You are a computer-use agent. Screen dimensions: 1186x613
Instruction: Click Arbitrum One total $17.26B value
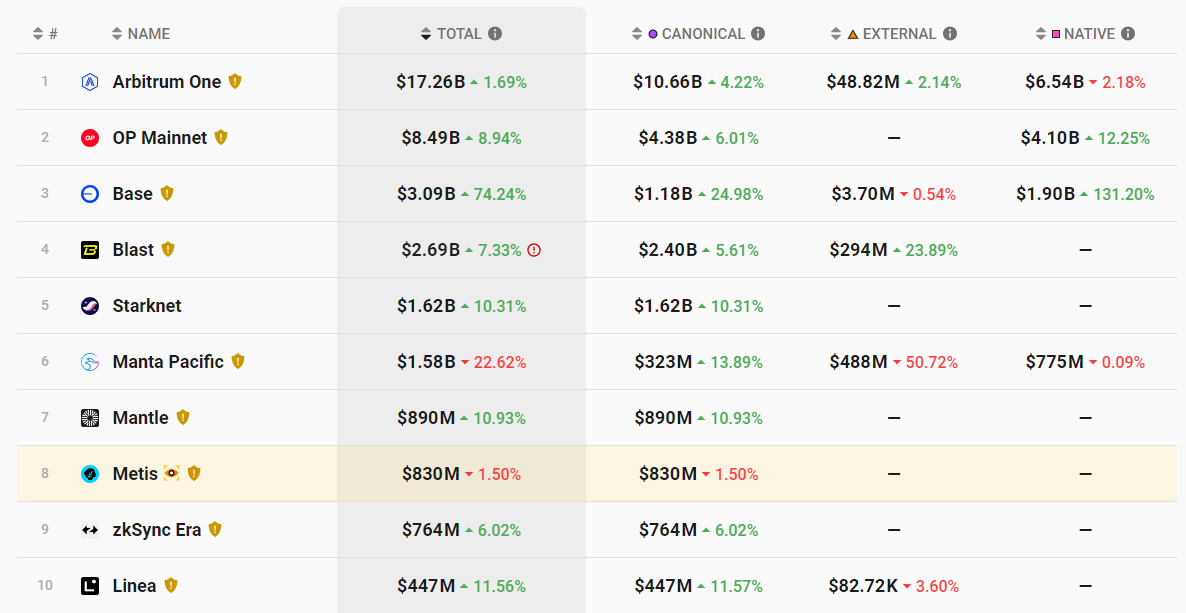430,82
